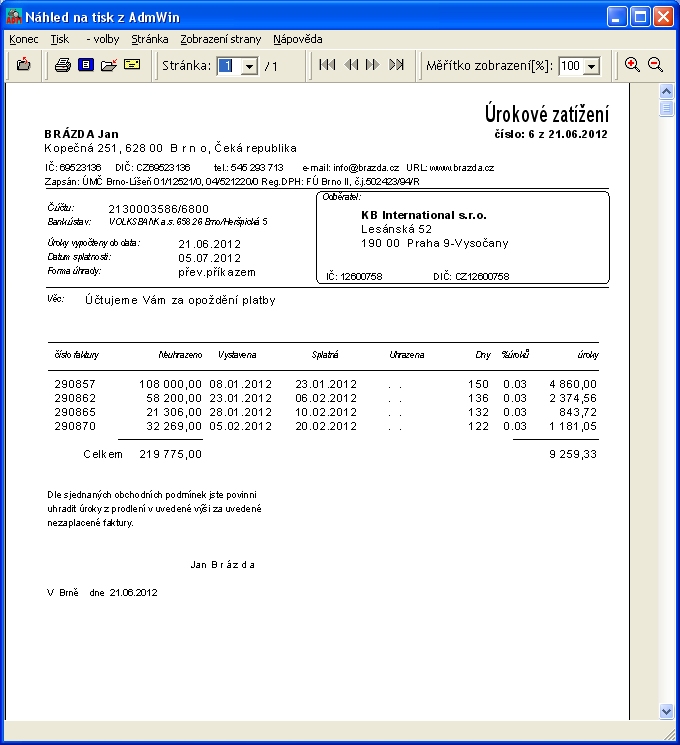Viewport: 680px width, 745px height.
Task: Open the Stránka menu
Action: [150, 39]
